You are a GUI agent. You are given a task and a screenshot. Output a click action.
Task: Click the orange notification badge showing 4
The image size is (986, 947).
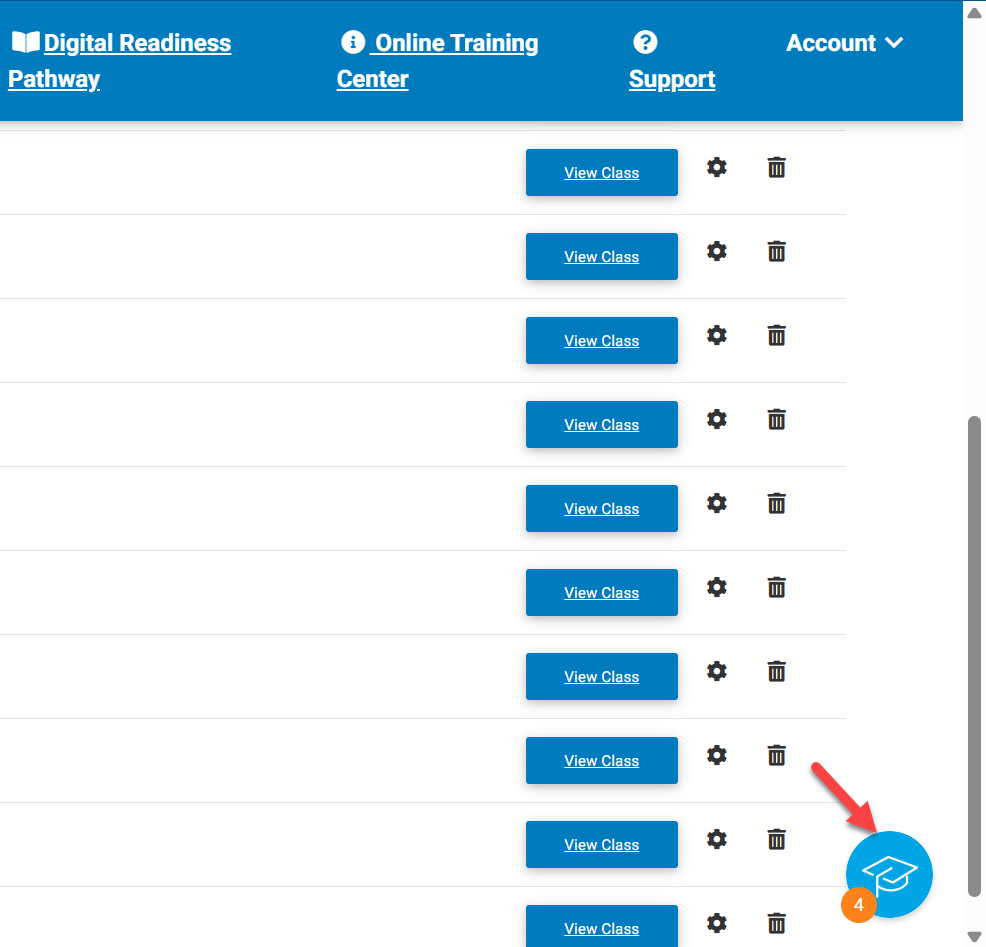point(858,905)
